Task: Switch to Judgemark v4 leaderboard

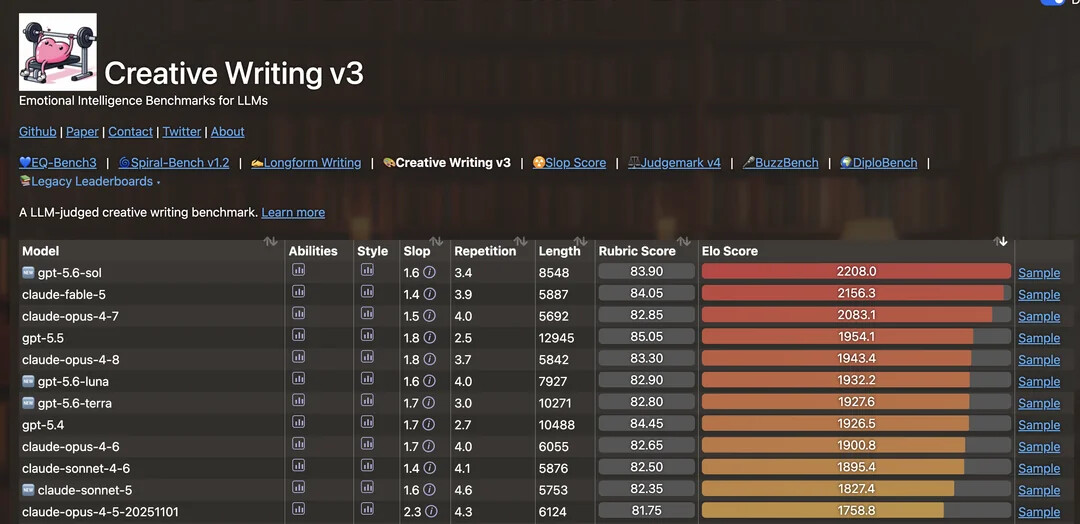Action: [674, 163]
